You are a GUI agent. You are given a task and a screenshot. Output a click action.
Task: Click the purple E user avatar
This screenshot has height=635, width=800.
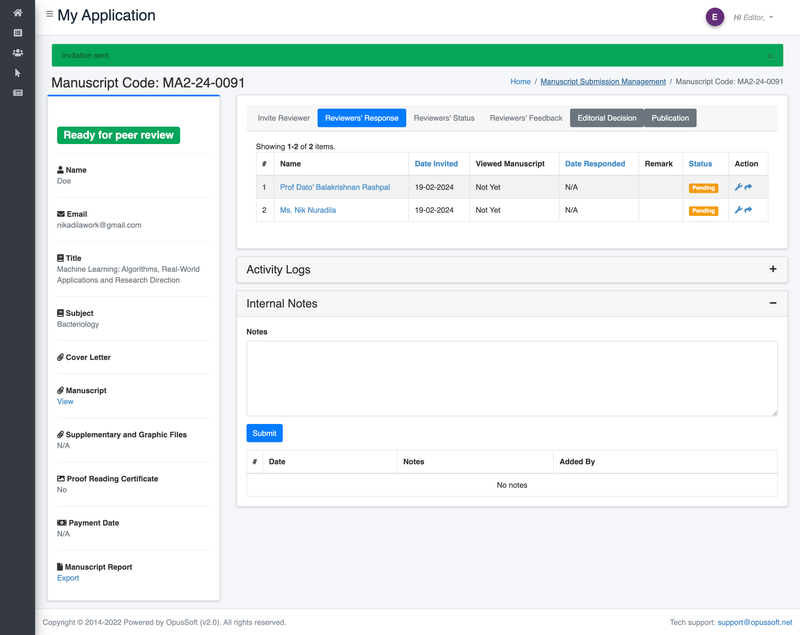714,17
